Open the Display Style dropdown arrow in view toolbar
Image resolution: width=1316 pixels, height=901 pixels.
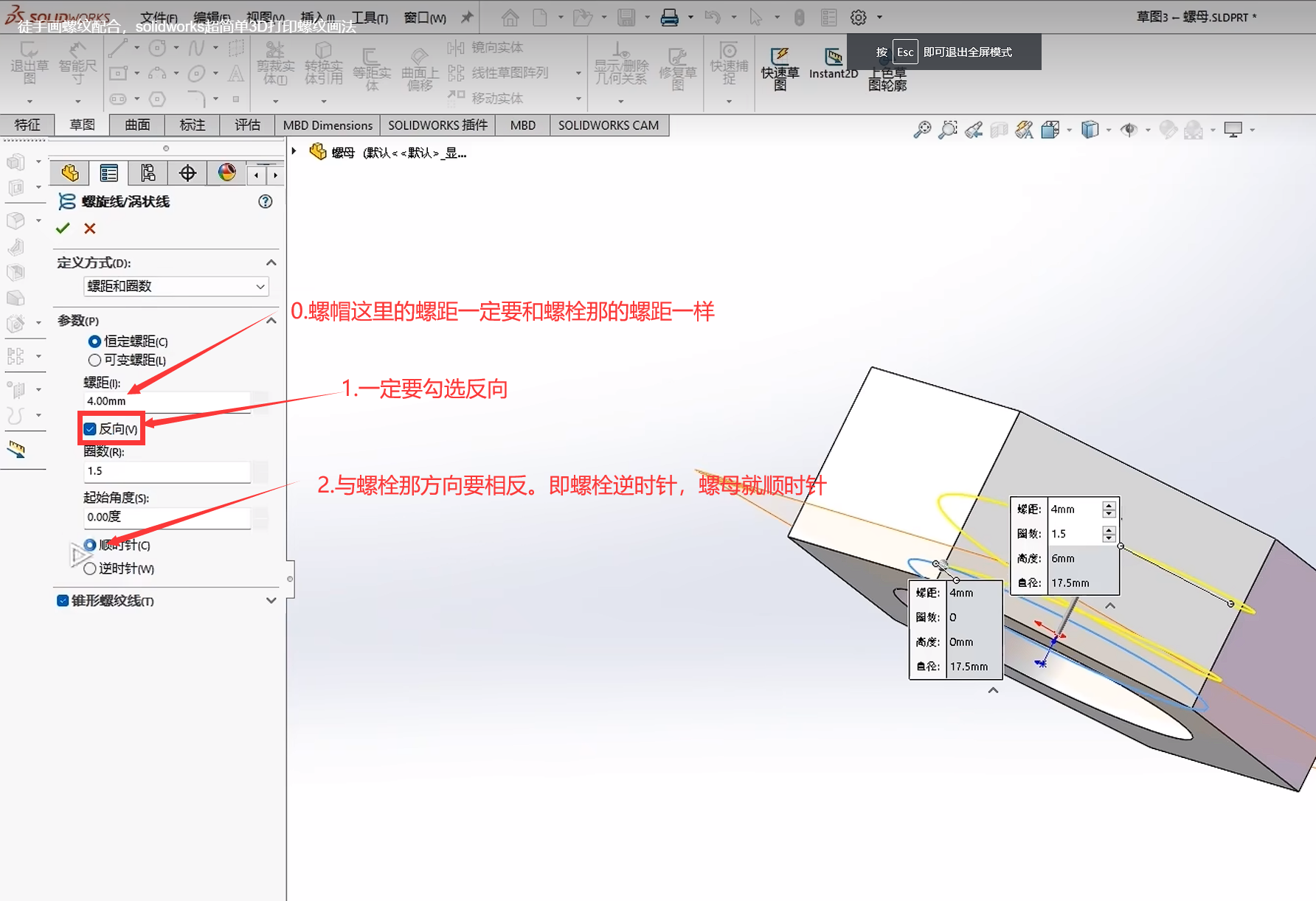pyautogui.click(x=1109, y=131)
